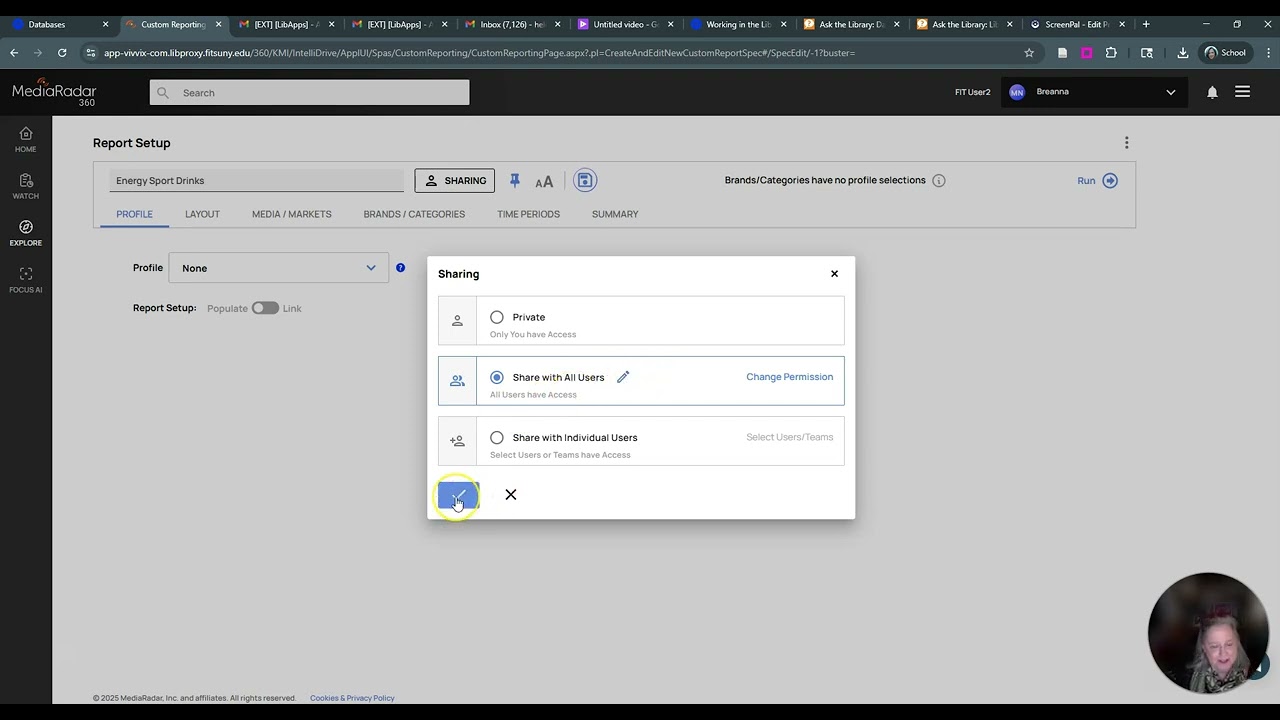The width and height of the screenshot is (1280, 720).
Task: Open the Watch sidebar section
Action: [x=25, y=186]
